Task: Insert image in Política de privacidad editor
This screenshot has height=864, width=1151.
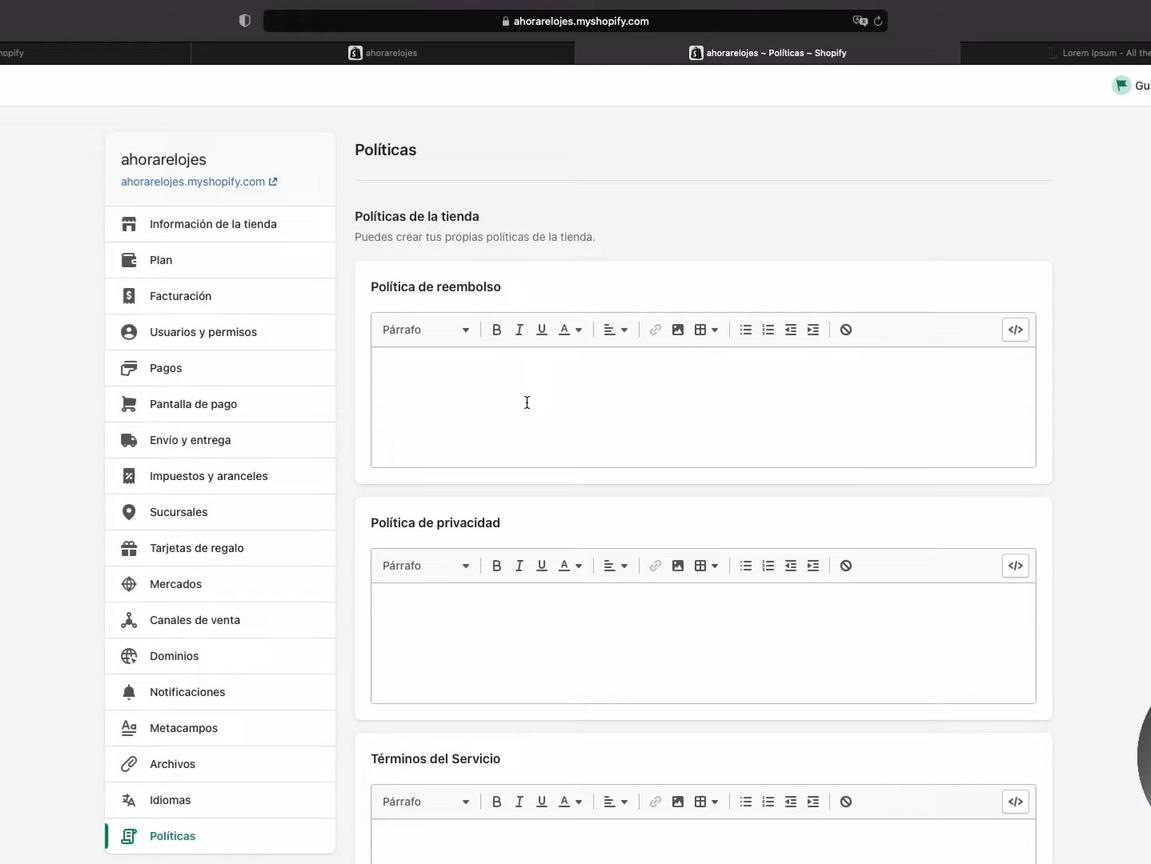Action: 678,565
